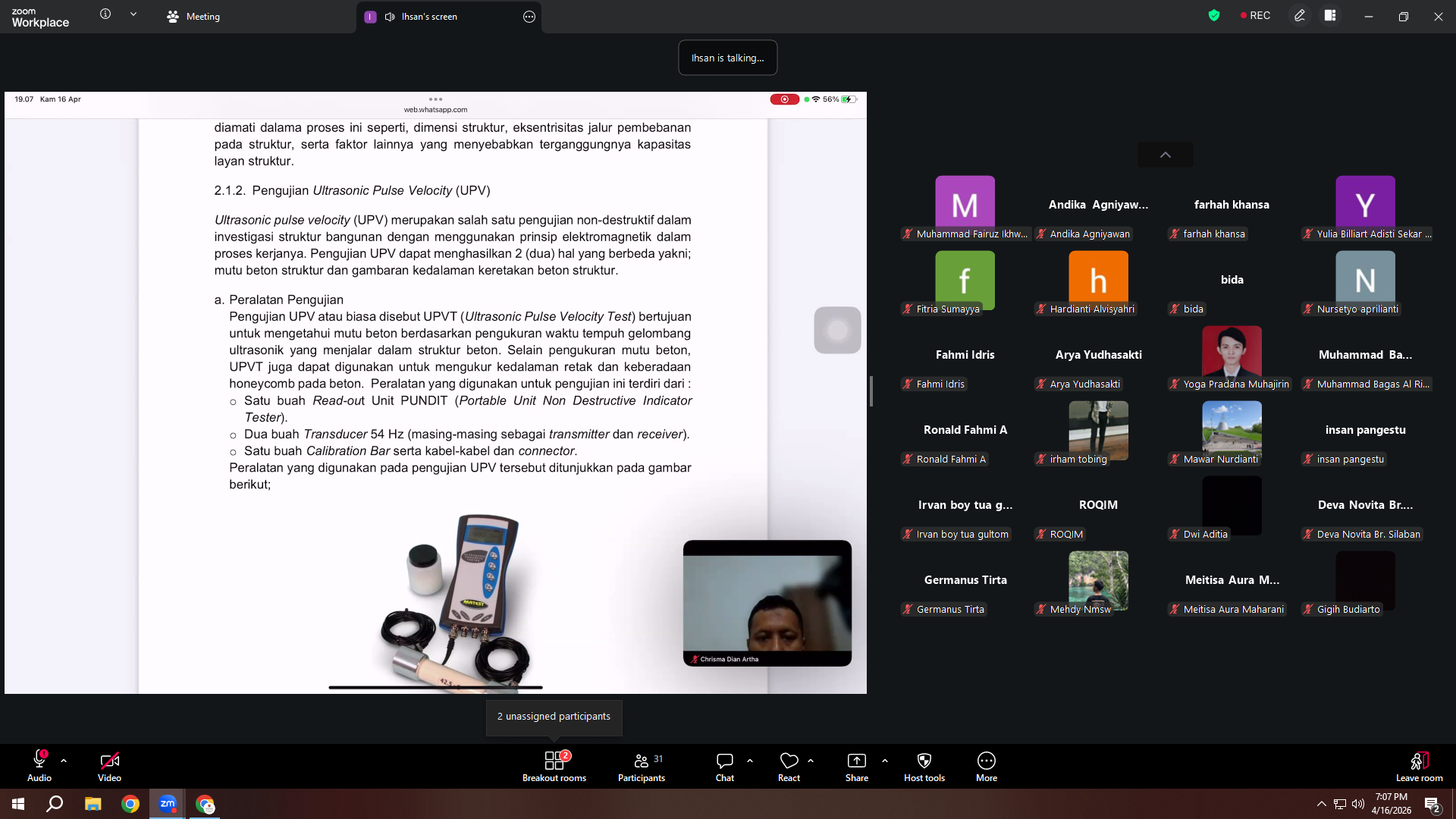Viewport: 1456px width, 819px height.
Task: Unmute the Audio microphone
Action: 39,766
